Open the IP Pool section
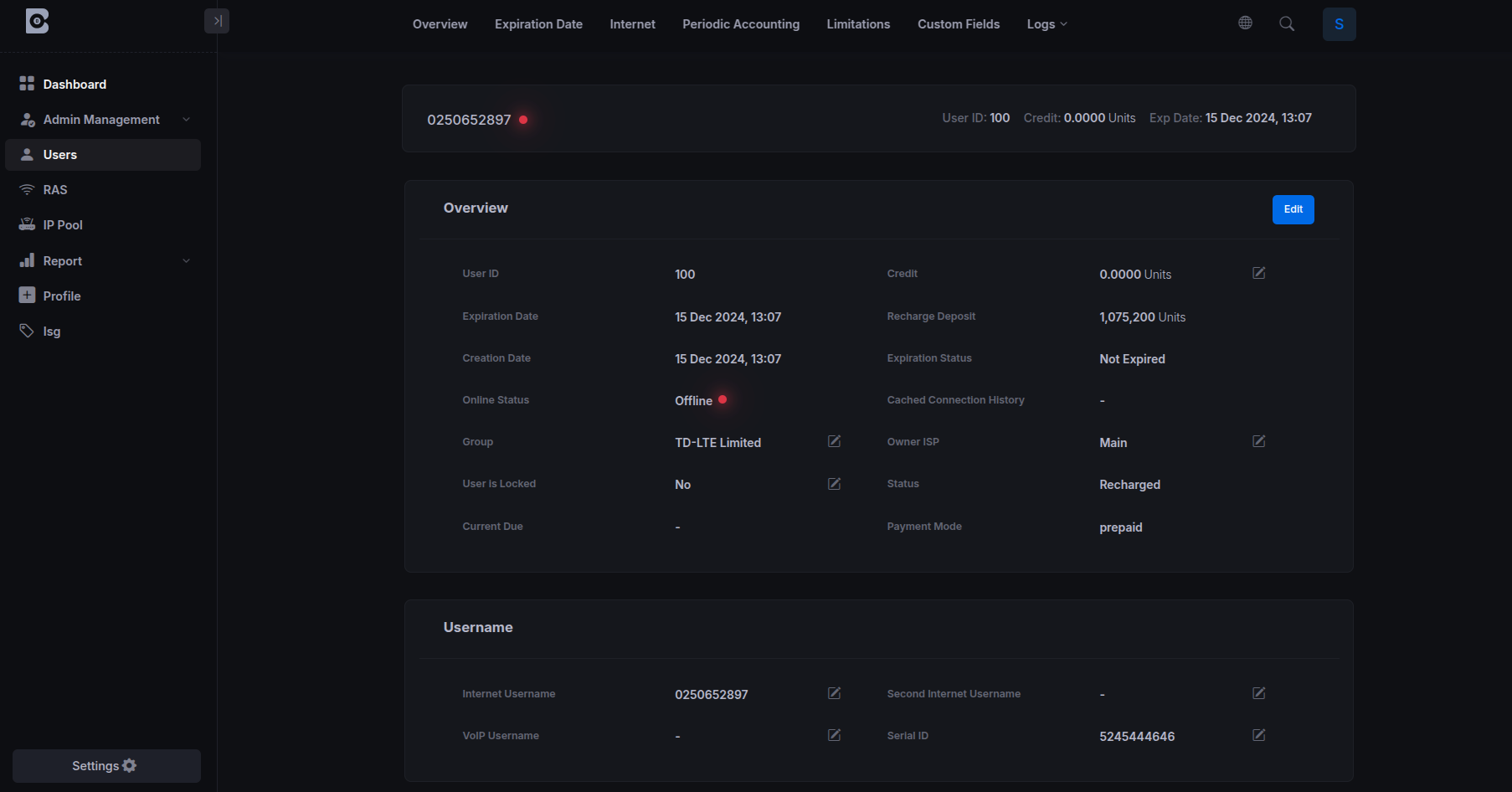1512x792 pixels. [x=62, y=224]
